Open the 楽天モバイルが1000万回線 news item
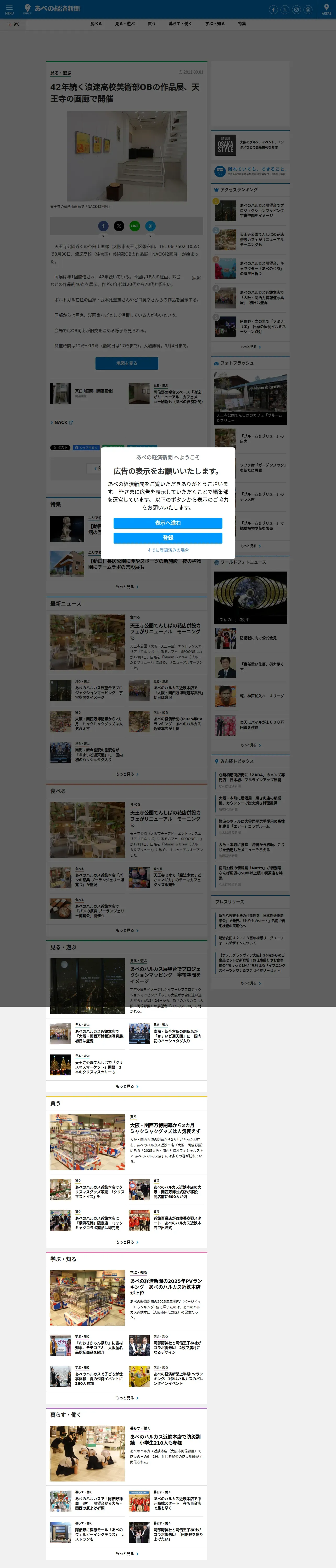The height and width of the screenshot is (1568, 336). point(251,725)
